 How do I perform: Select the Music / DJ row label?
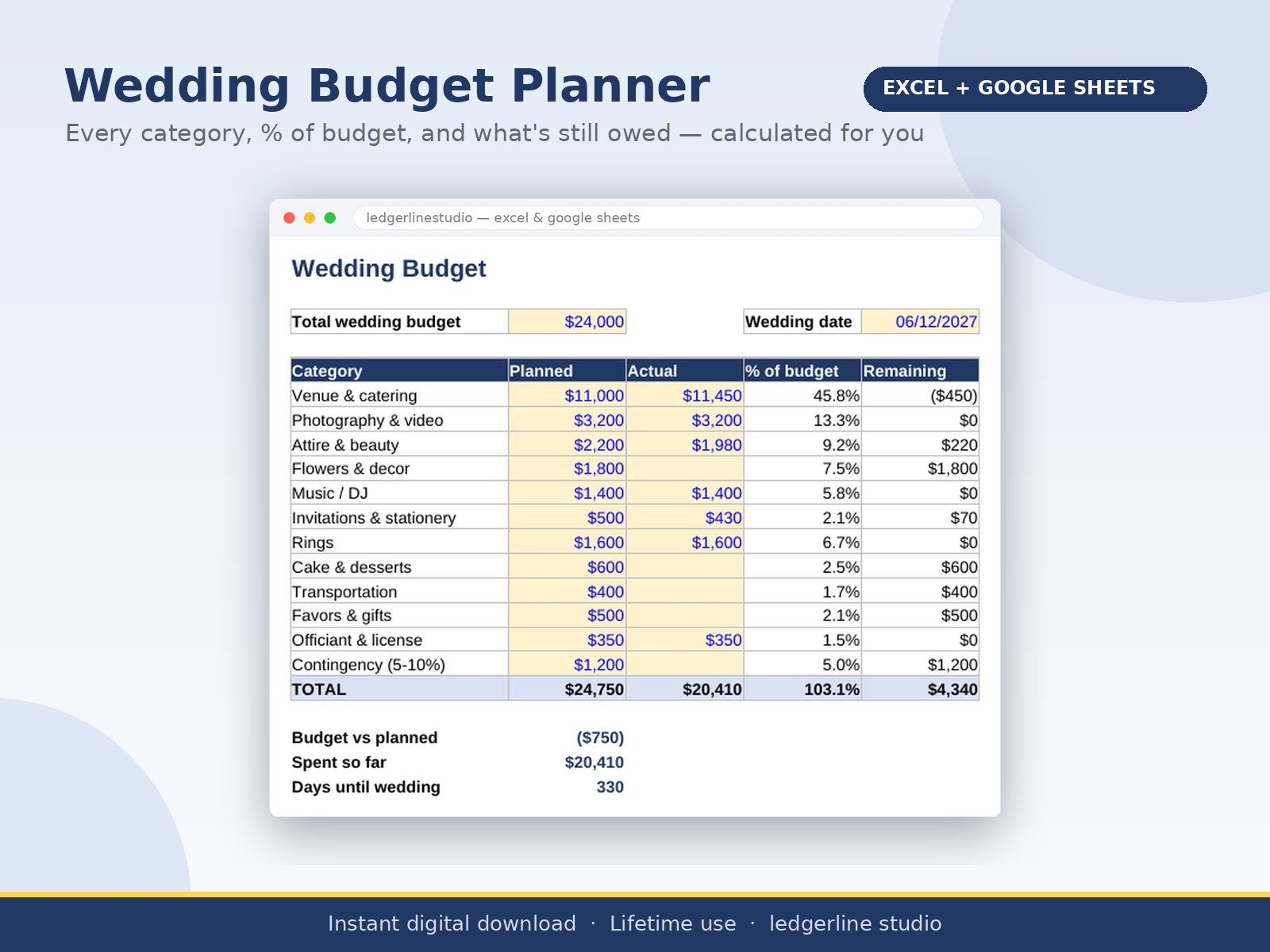tap(399, 493)
